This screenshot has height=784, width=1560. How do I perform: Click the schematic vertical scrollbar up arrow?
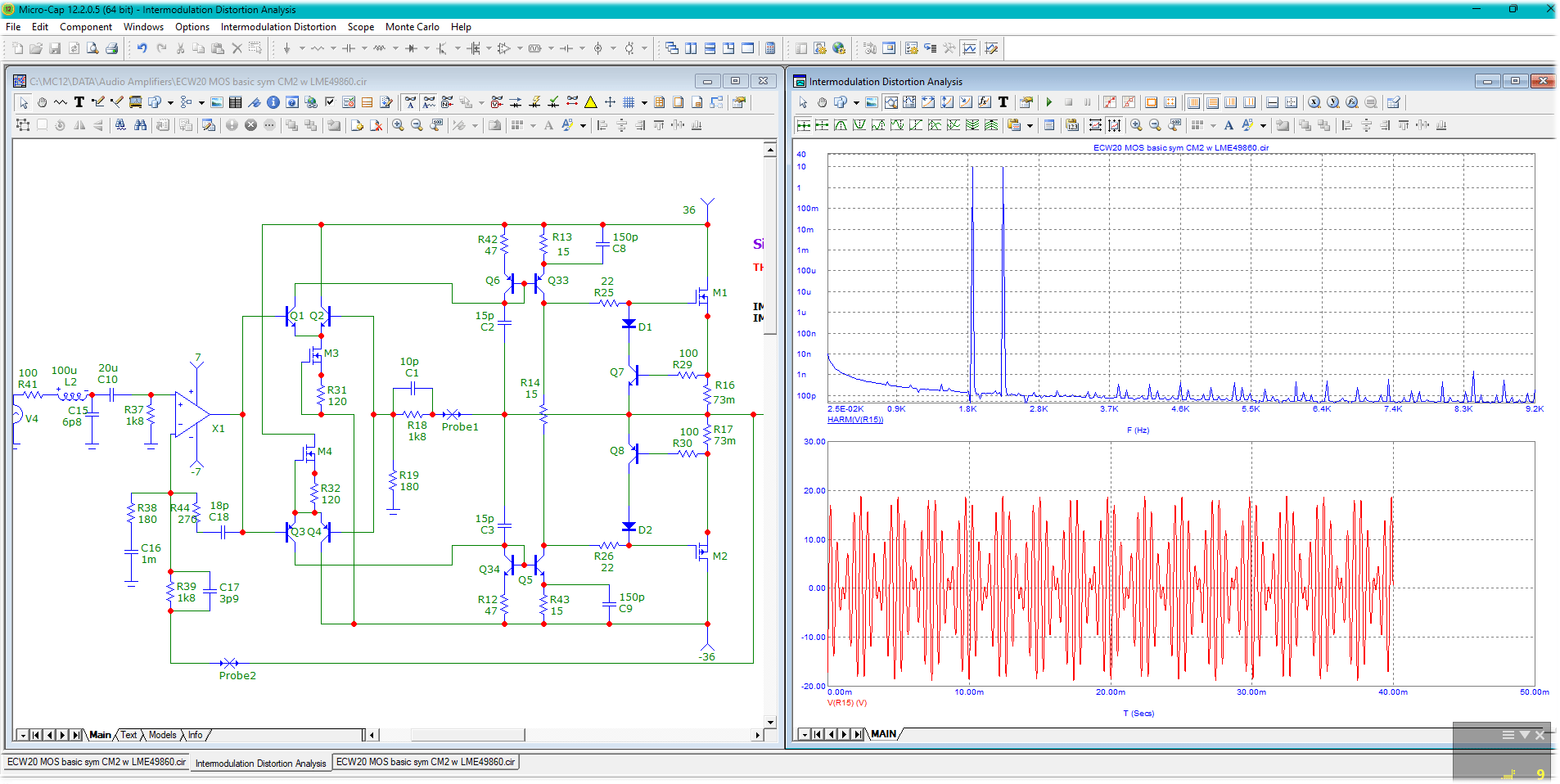click(x=770, y=149)
